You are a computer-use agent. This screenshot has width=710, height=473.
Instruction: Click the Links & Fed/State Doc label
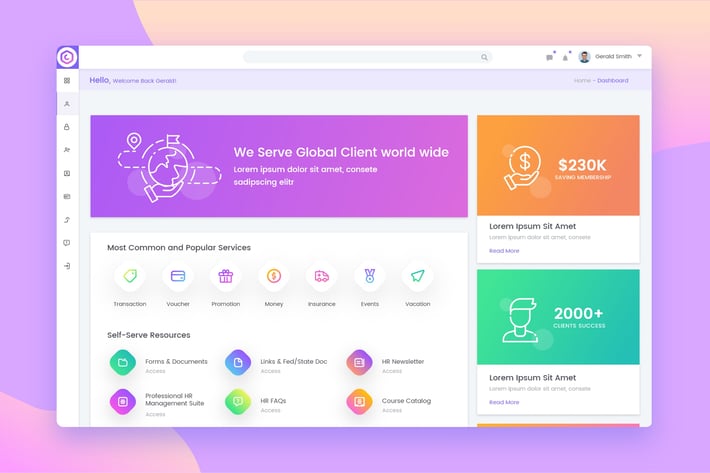click(x=293, y=362)
